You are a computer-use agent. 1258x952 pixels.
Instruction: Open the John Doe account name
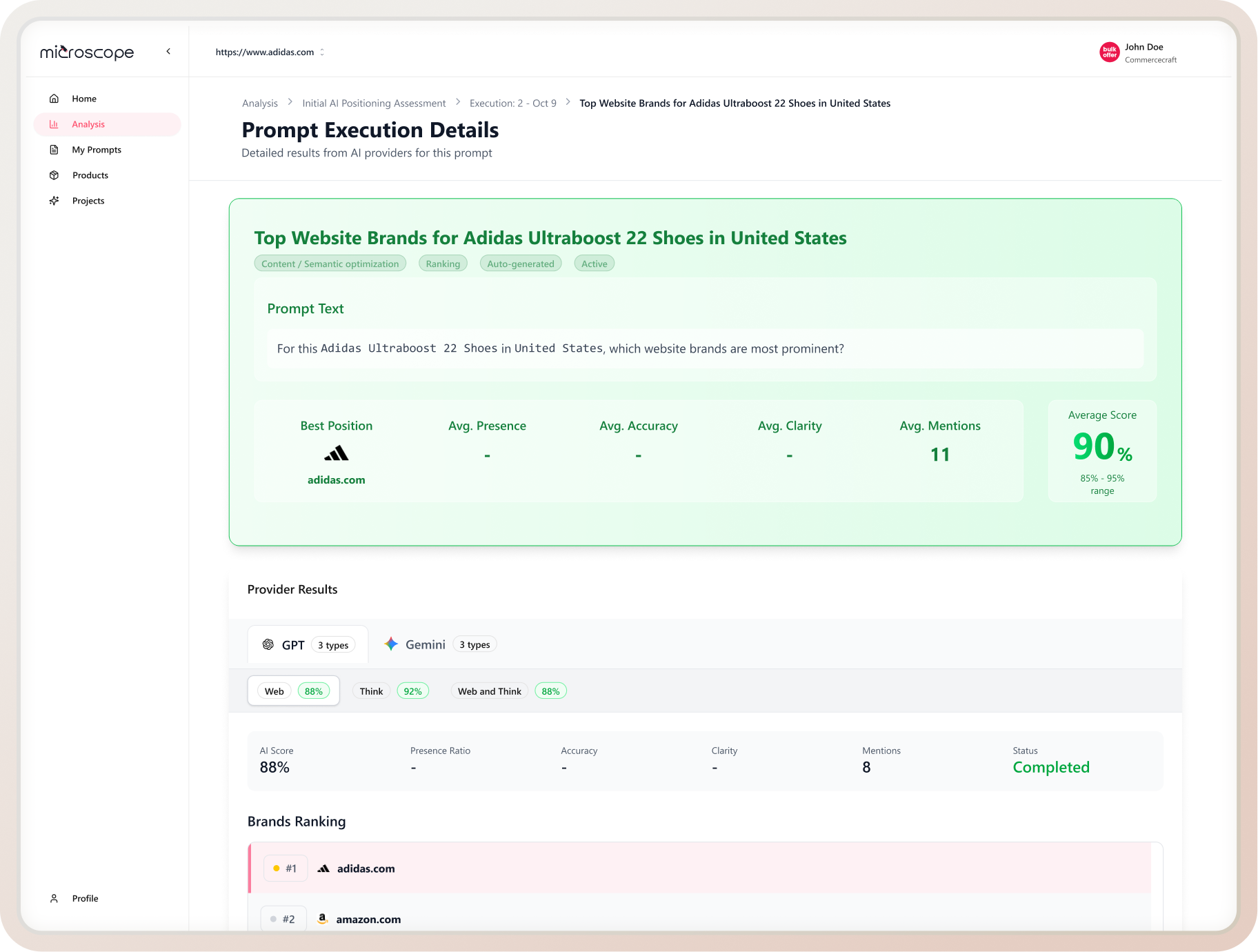pos(1144,47)
